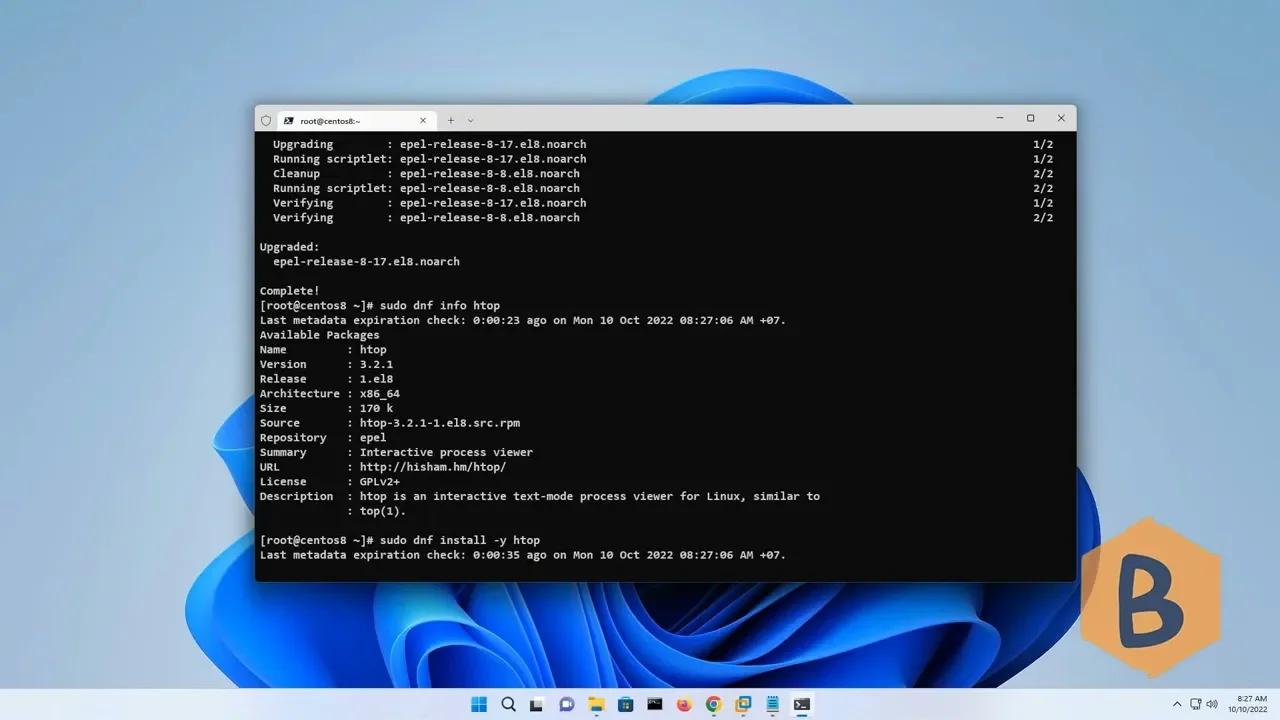Screen dimensions: 1280x720
Task: Open Microsoft Store from the taskbar
Action: (x=625, y=704)
